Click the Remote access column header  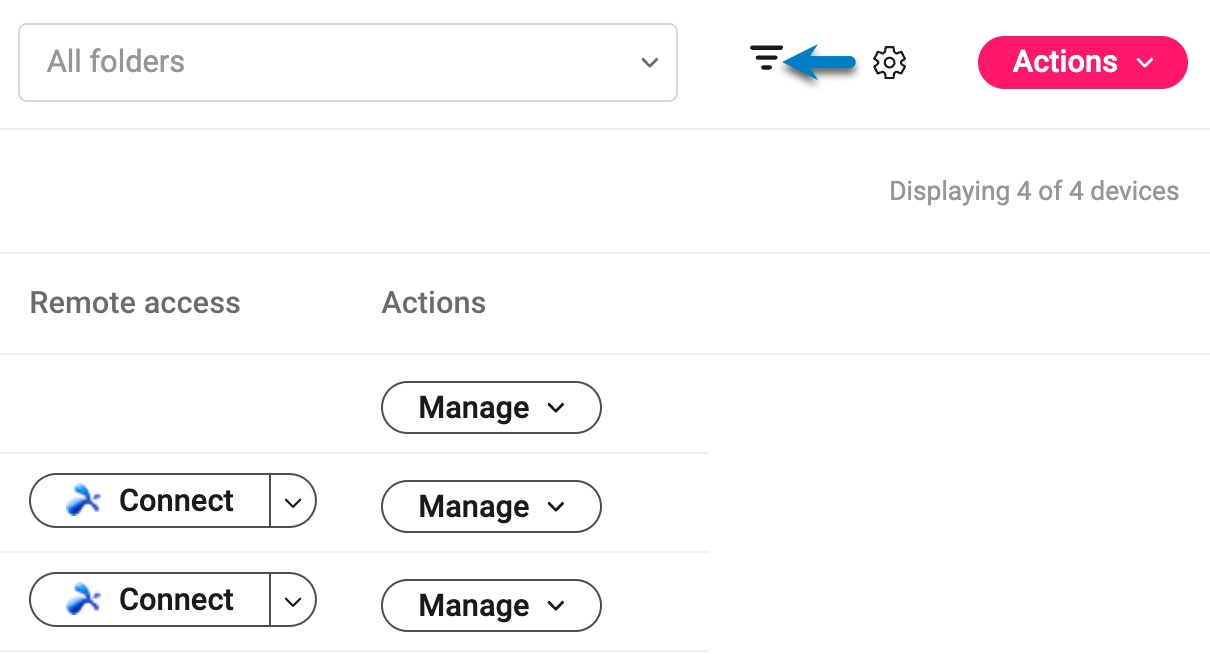pos(135,303)
